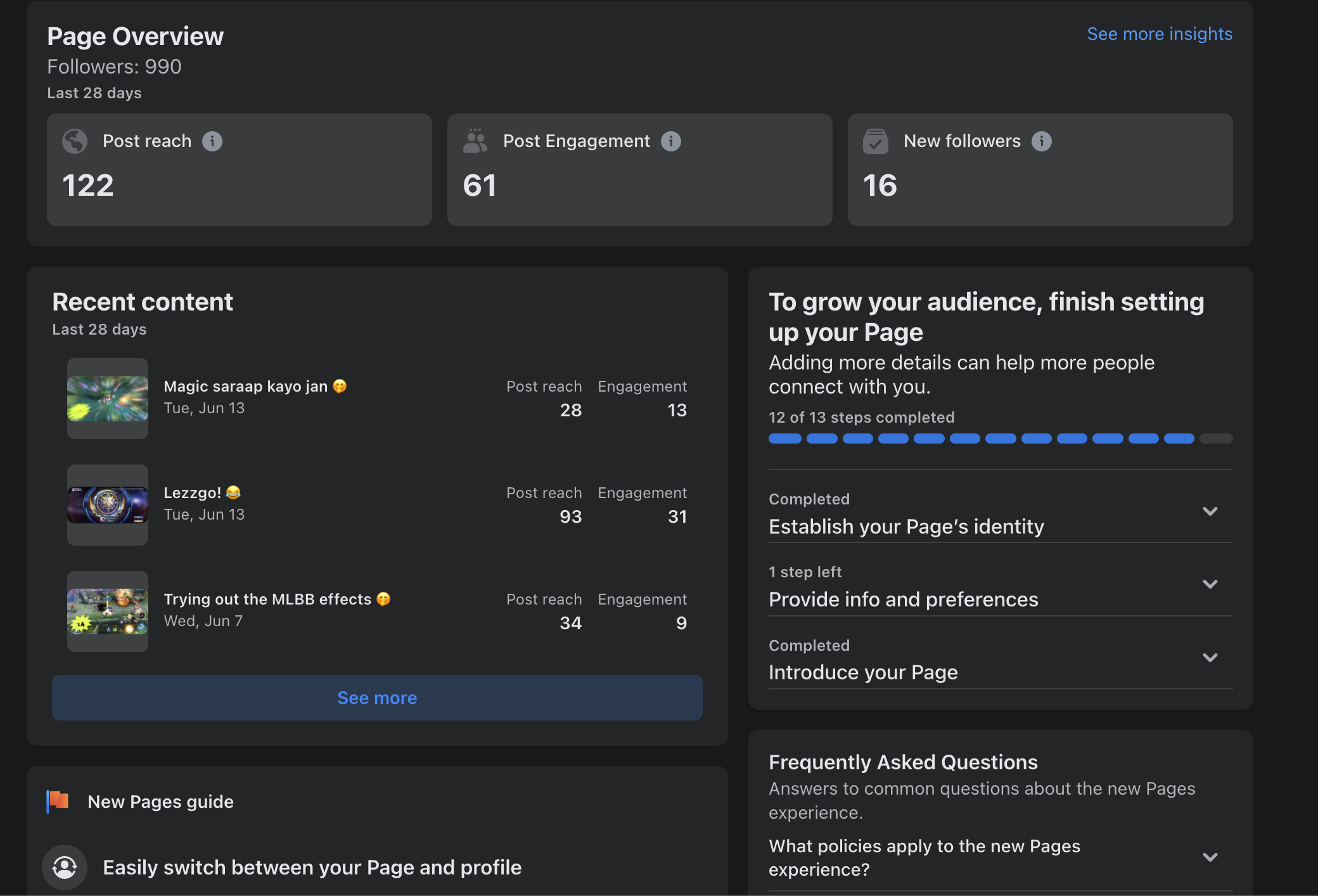1318x896 pixels.
Task: Click the orange flag New Pages guide icon
Action: pyautogui.click(x=58, y=801)
